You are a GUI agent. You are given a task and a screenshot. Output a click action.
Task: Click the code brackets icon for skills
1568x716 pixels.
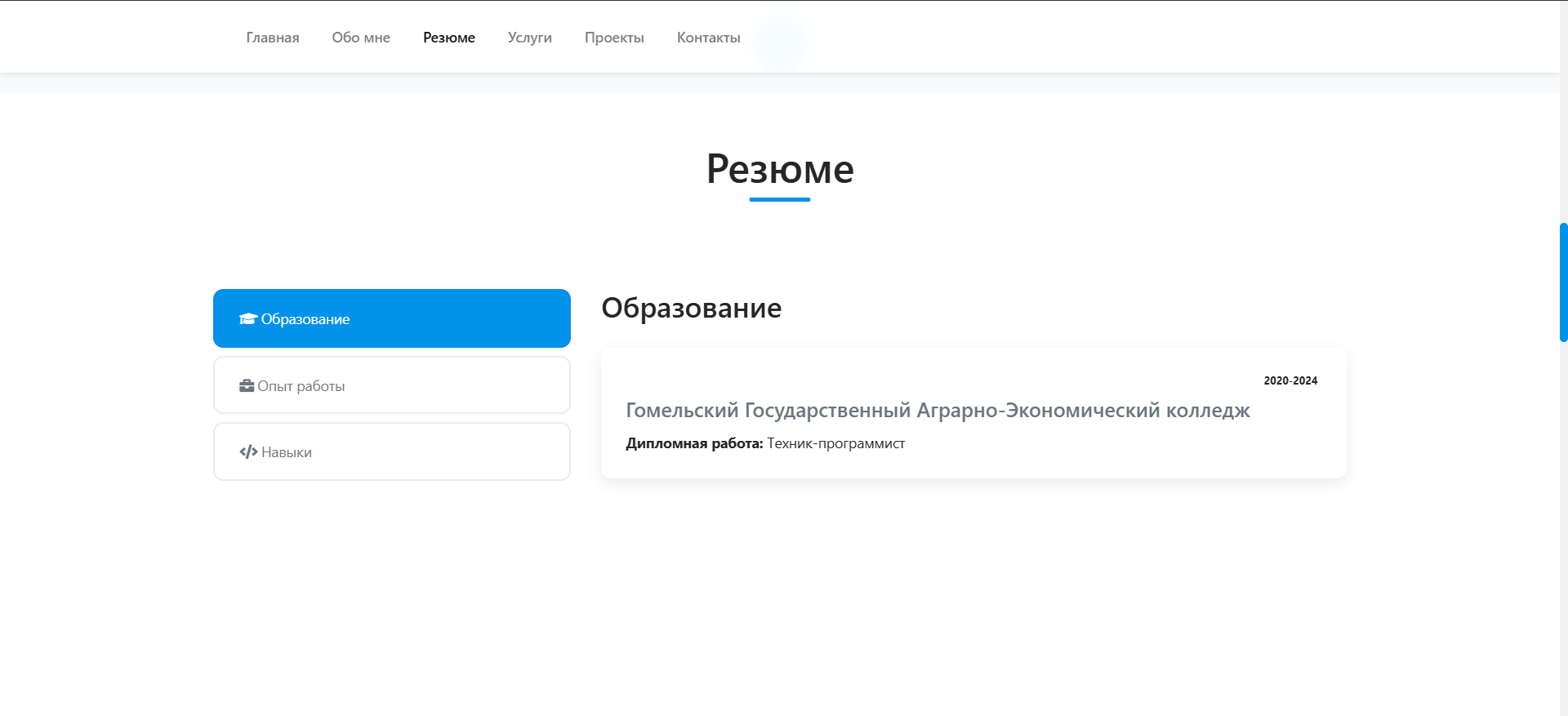[248, 452]
